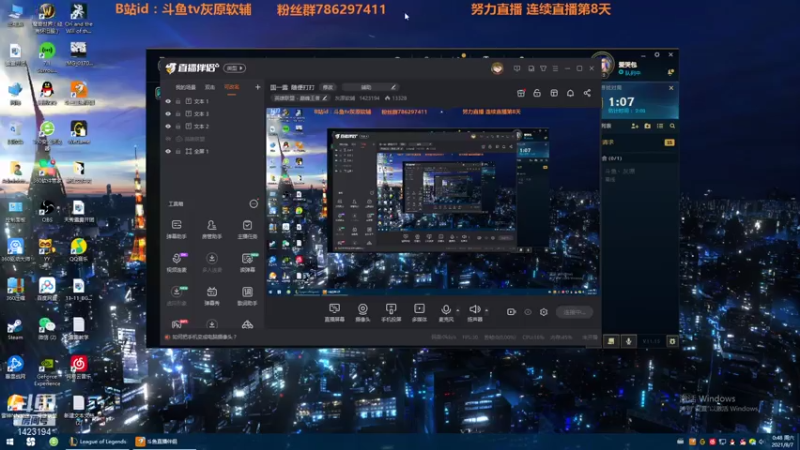Open the gear settings beside the start button
This screenshot has height=450, width=800.
click(543, 312)
